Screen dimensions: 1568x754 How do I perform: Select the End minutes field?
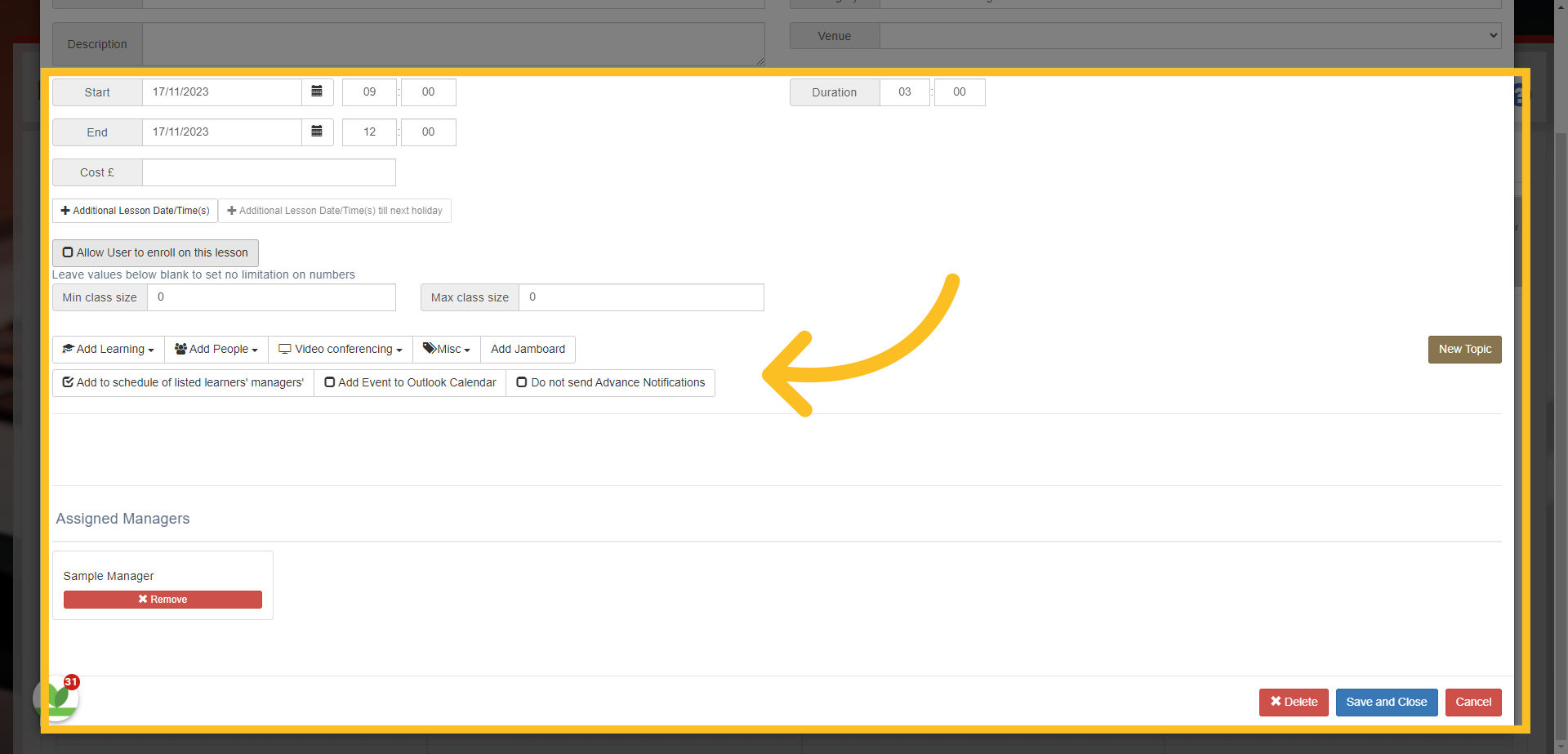[x=429, y=132]
